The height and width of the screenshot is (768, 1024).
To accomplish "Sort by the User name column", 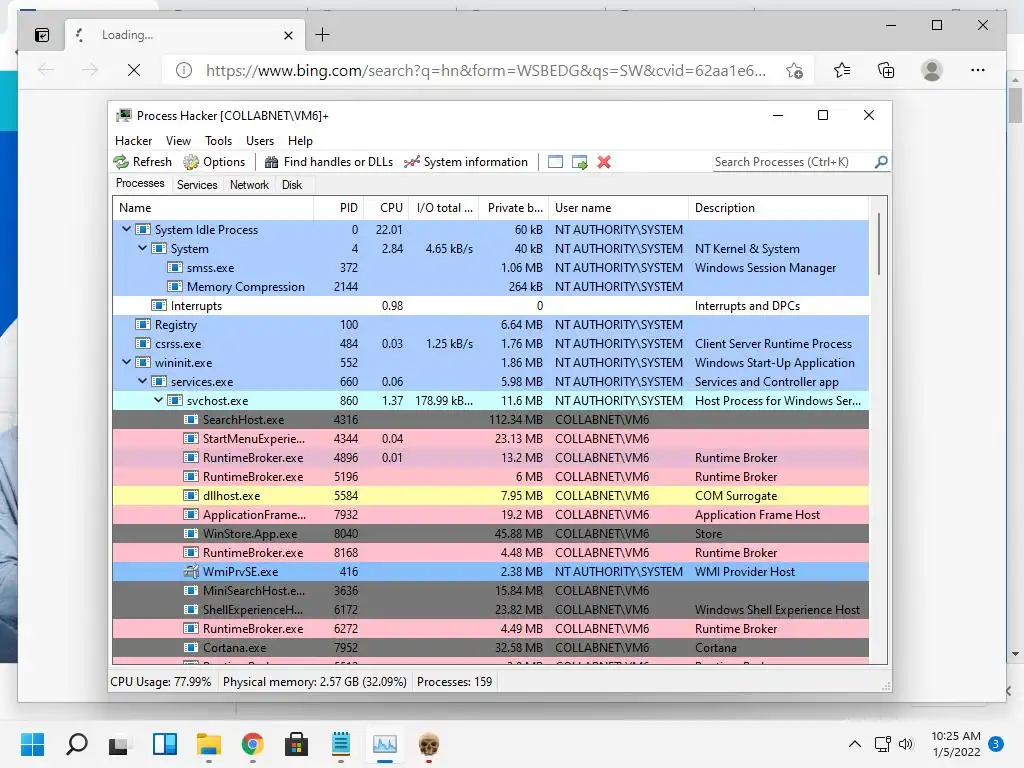I will click(618, 208).
